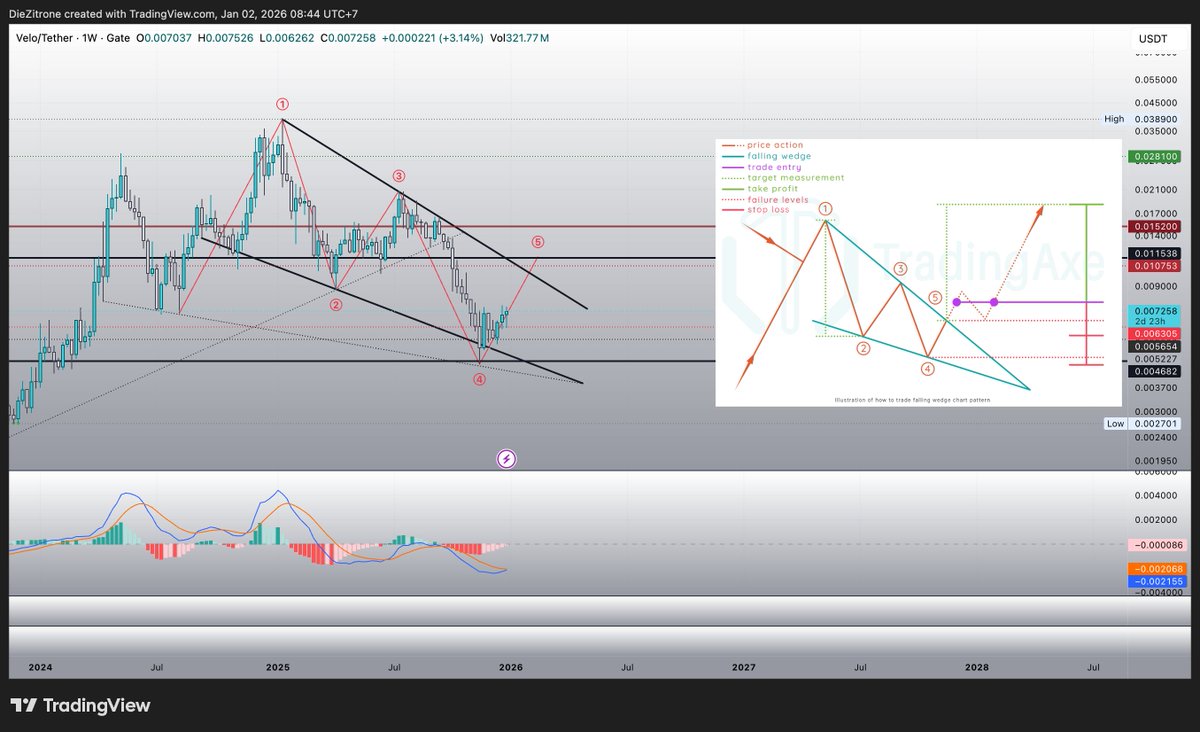Click the 2025 label on time axis
The image size is (1200, 732).
pos(278,667)
